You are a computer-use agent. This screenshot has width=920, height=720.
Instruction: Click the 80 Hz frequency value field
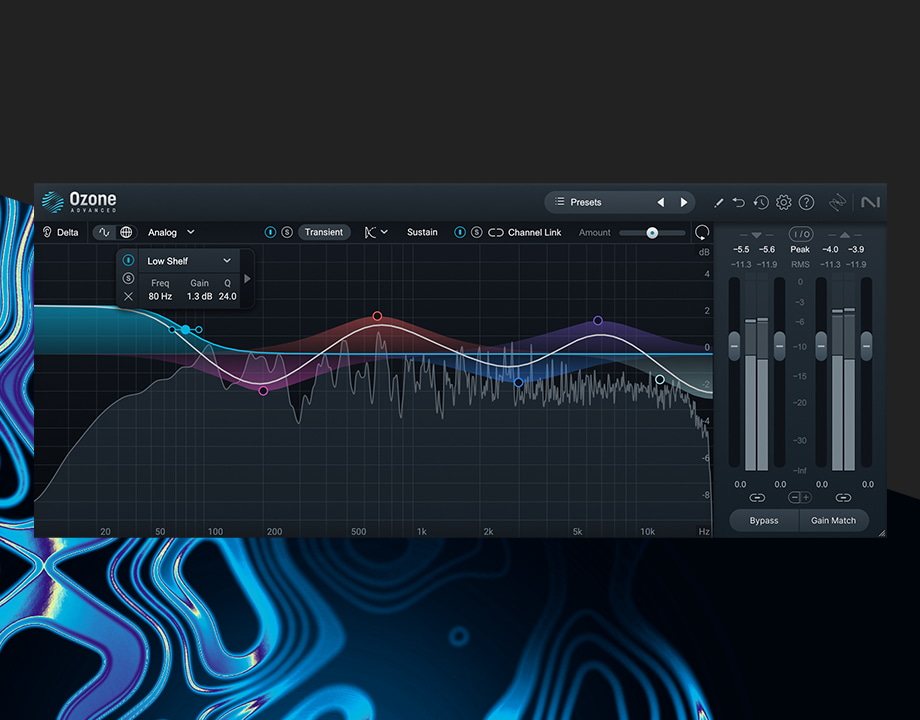coord(161,296)
